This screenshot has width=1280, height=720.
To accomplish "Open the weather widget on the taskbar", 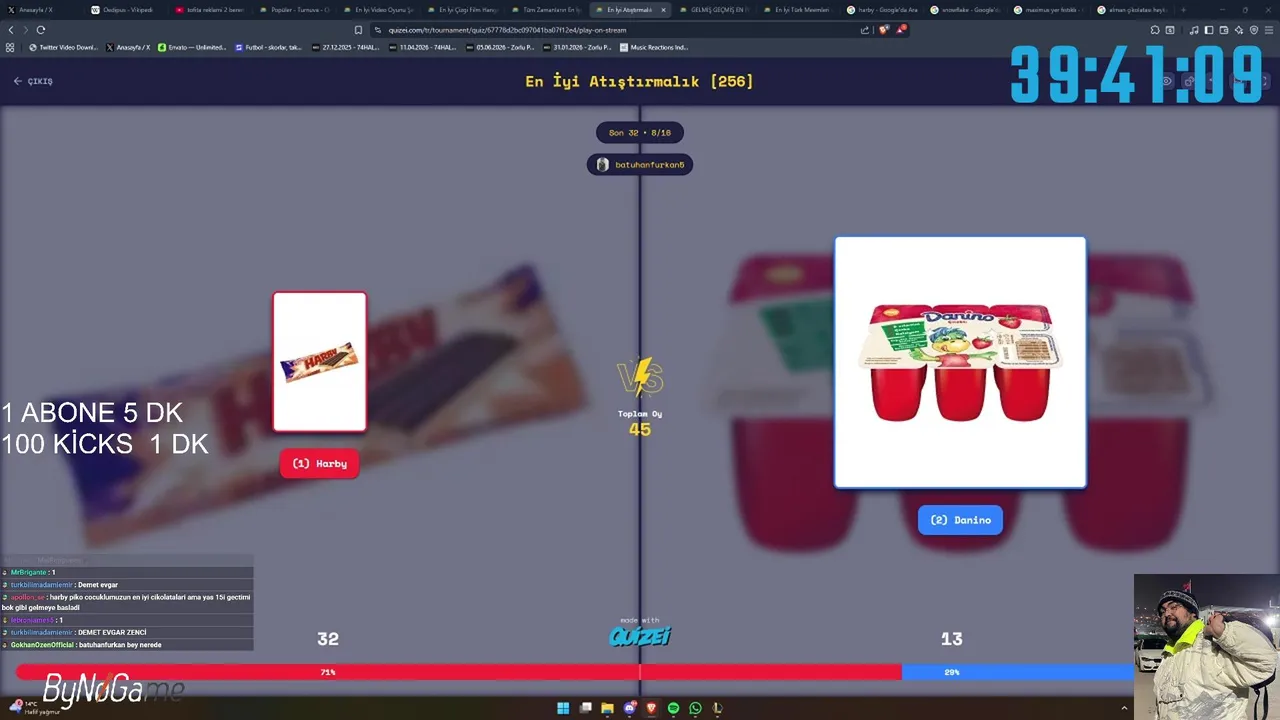I will tap(35, 707).
